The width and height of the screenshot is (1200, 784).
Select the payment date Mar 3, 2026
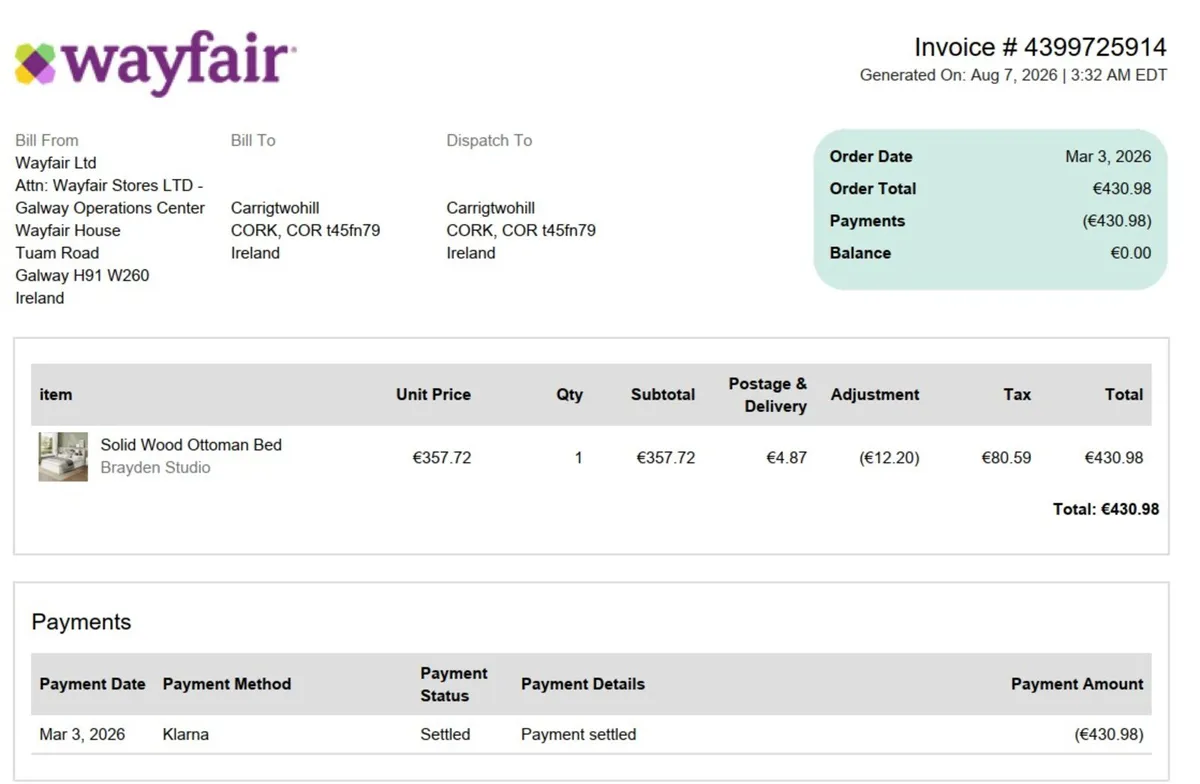(x=82, y=734)
